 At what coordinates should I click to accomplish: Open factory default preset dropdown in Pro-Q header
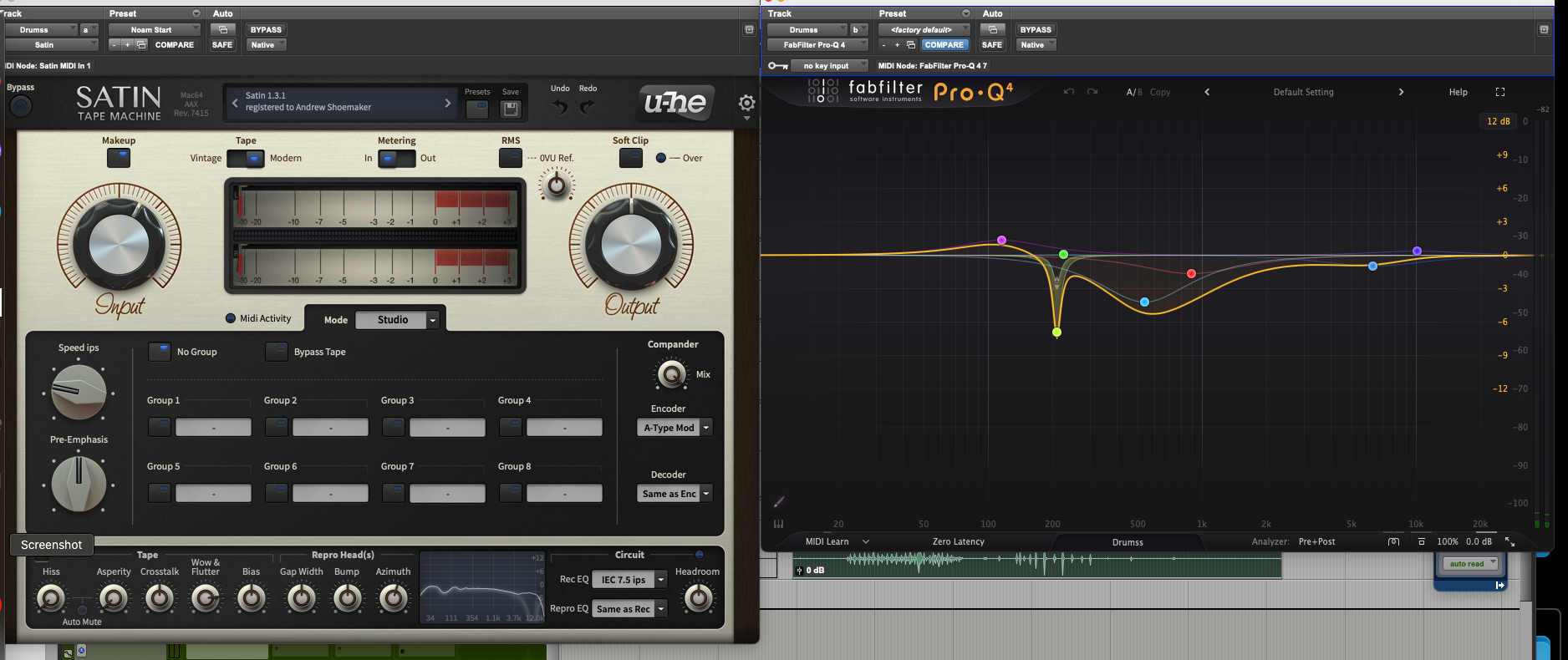(x=924, y=29)
